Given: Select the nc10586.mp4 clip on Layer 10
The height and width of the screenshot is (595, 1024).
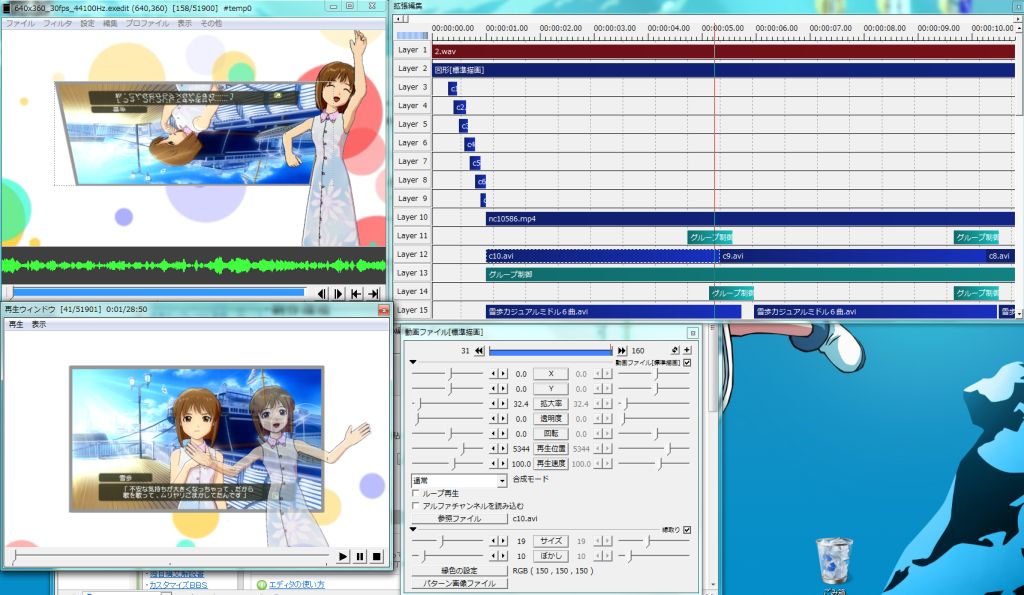Looking at the screenshot, I should tap(750, 219).
